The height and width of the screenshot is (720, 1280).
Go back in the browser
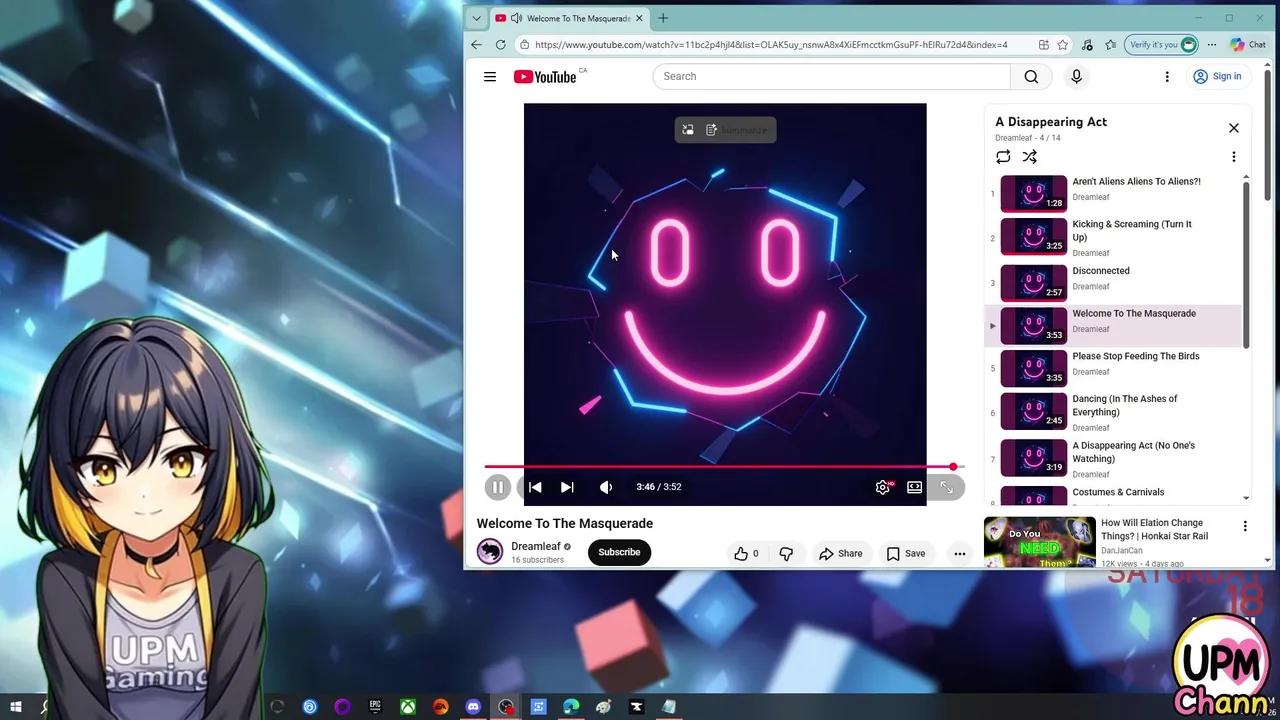pos(477,44)
